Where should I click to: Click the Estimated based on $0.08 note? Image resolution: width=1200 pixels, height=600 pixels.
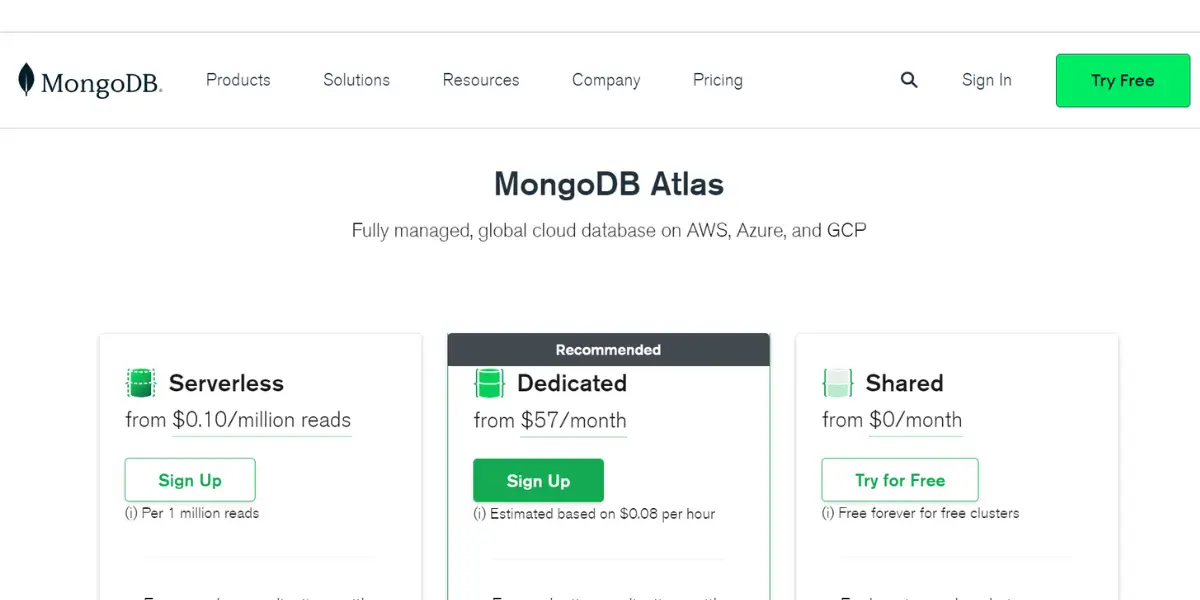pos(594,514)
